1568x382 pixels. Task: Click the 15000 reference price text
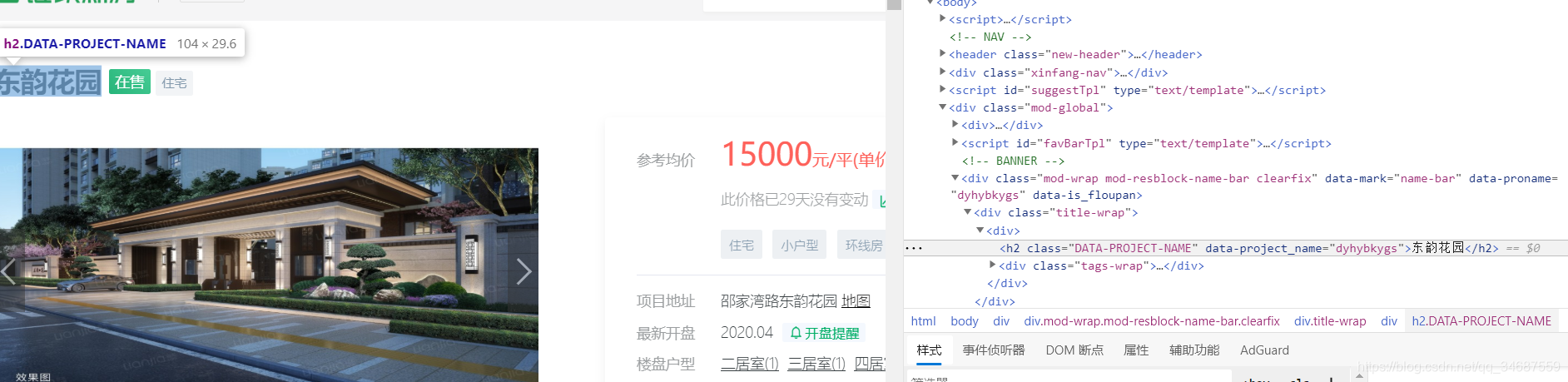pos(767,154)
